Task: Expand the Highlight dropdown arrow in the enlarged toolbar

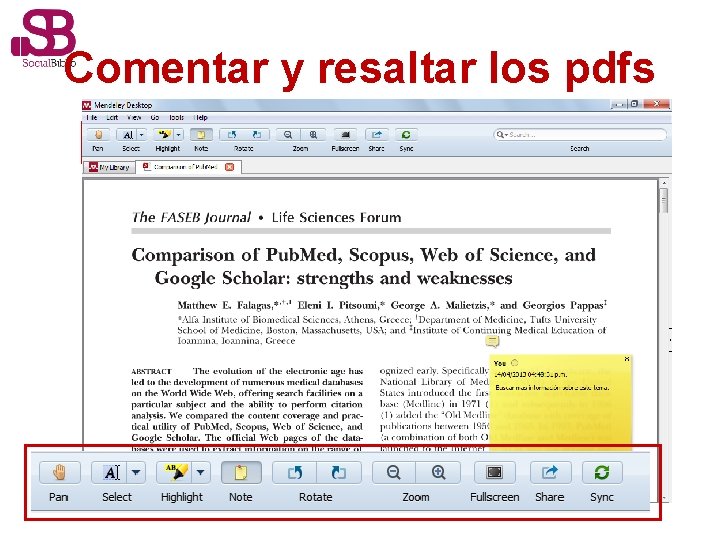Action: [x=201, y=472]
